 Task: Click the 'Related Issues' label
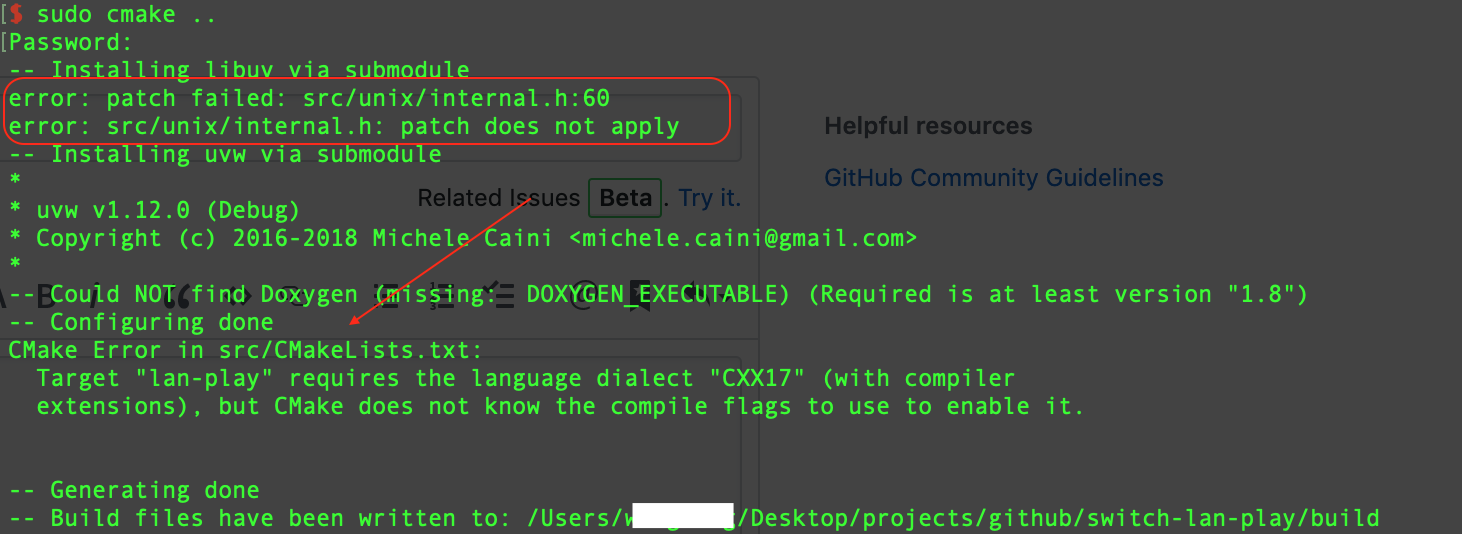point(498,198)
